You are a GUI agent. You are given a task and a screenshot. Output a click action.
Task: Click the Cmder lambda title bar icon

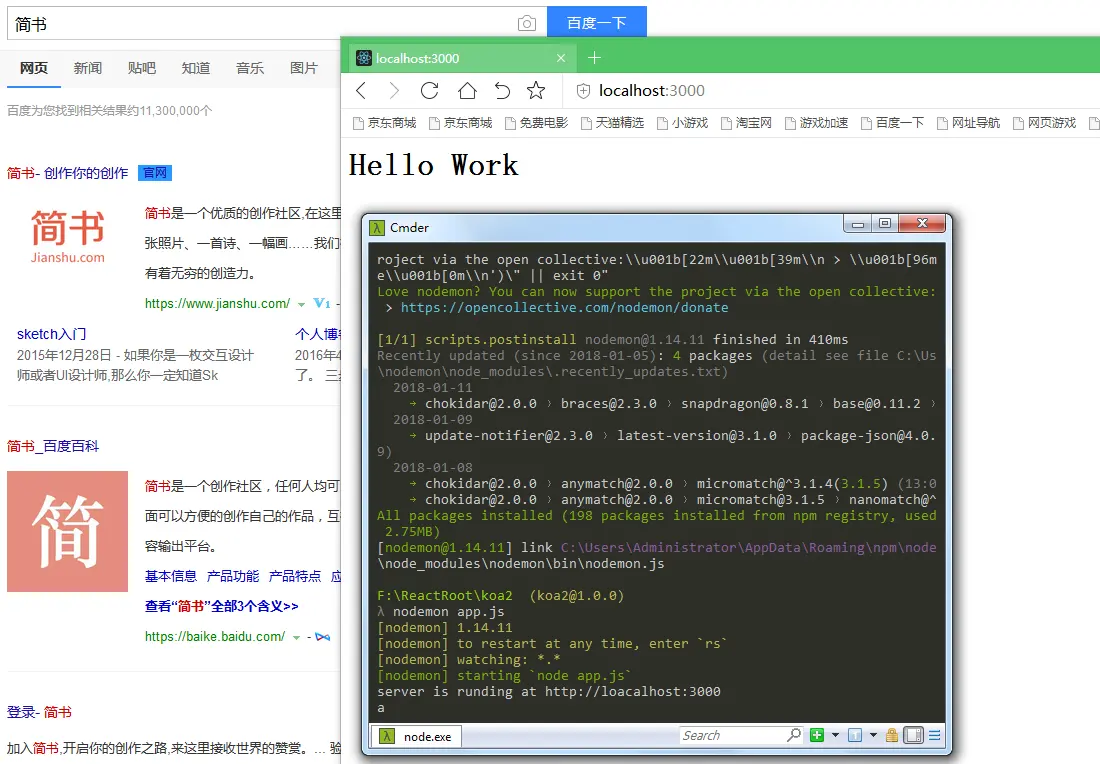click(377, 227)
